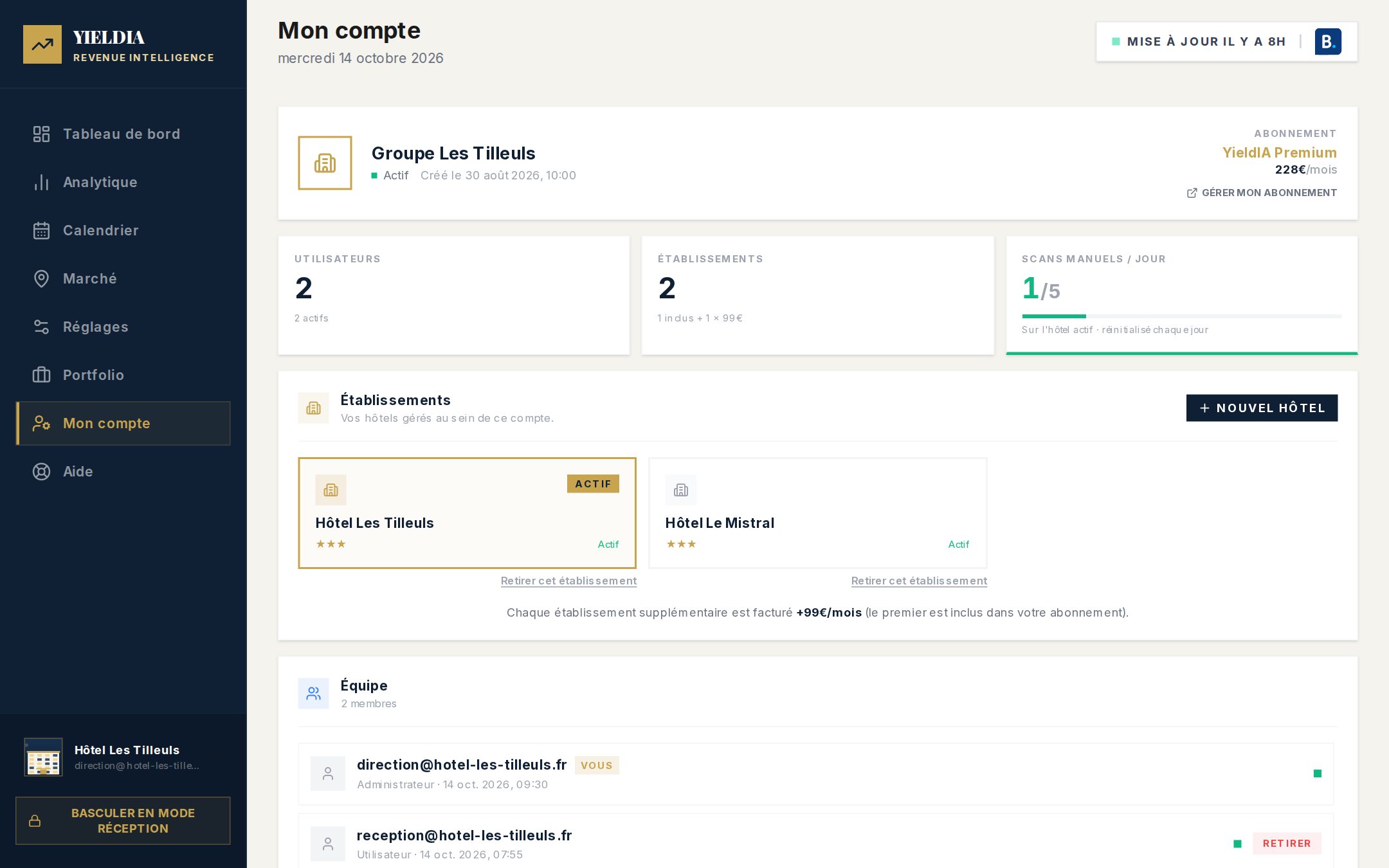The width and height of the screenshot is (1389, 868).
Task: Click the manual scans progress bar
Action: click(x=1181, y=316)
